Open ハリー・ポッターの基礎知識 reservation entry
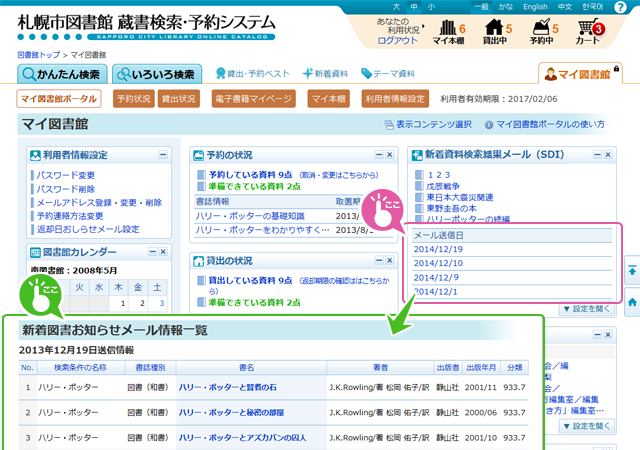 point(250,216)
